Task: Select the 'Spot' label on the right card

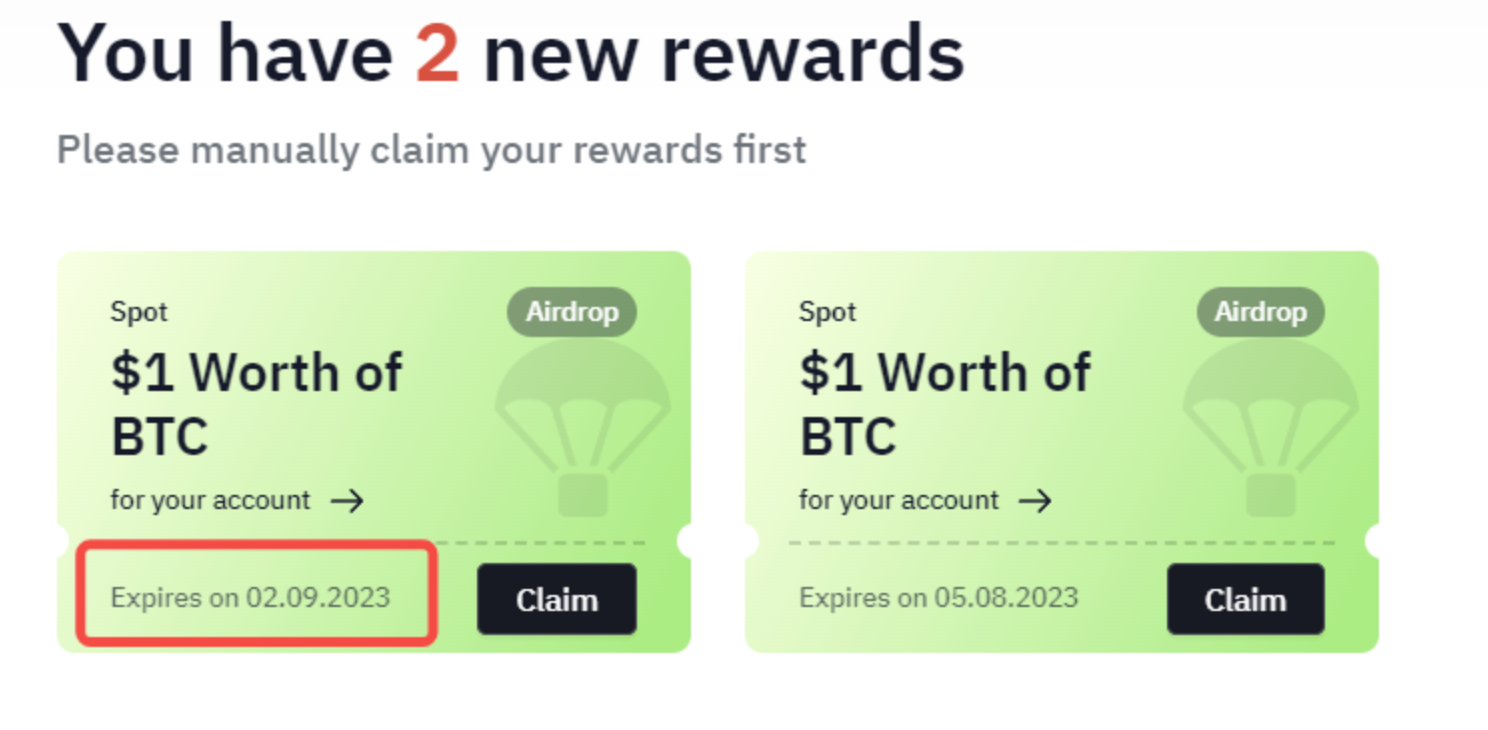Action: coord(827,312)
